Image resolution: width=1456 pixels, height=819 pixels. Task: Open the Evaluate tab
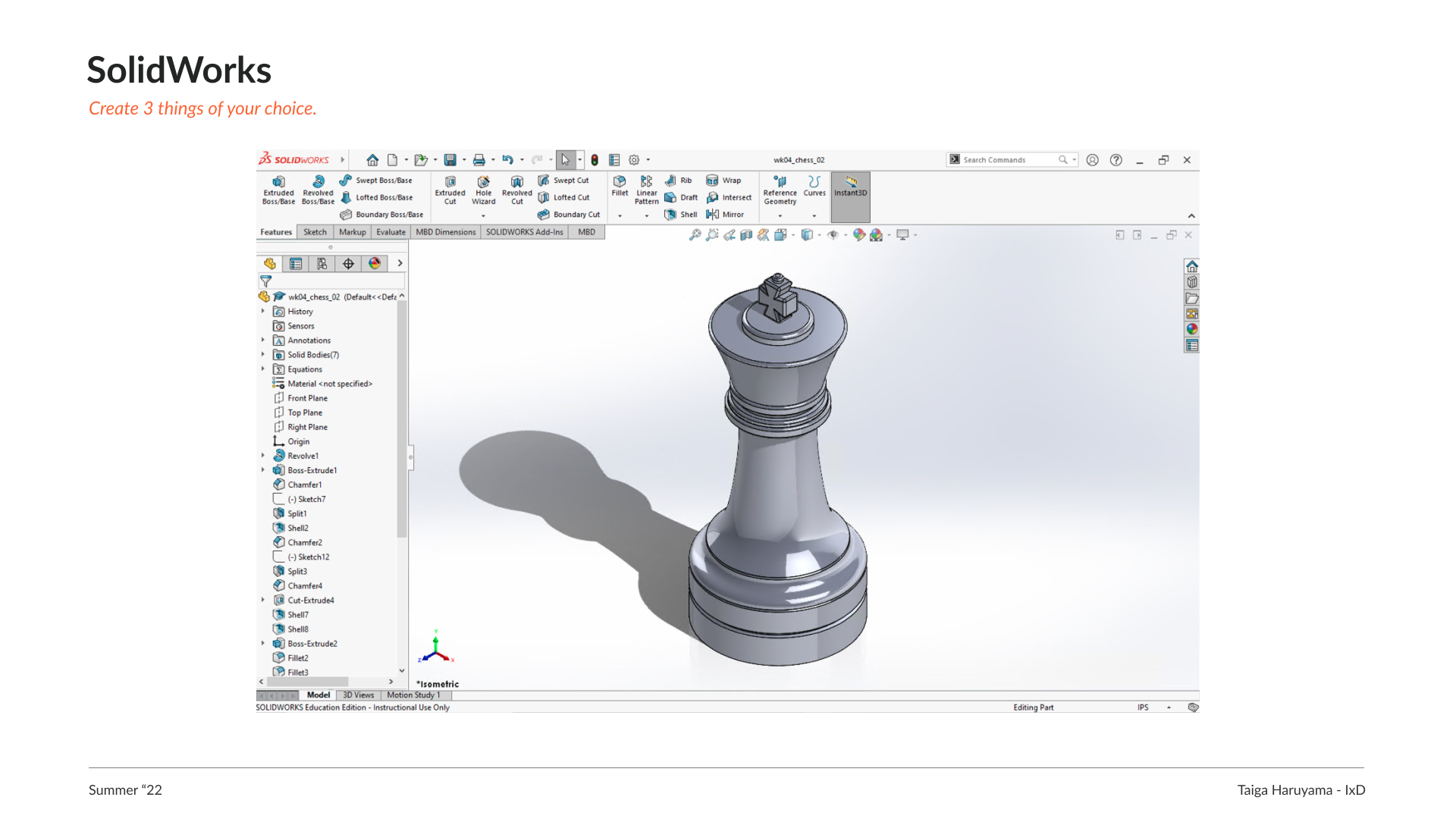pyautogui.click(x=391, y=232)
